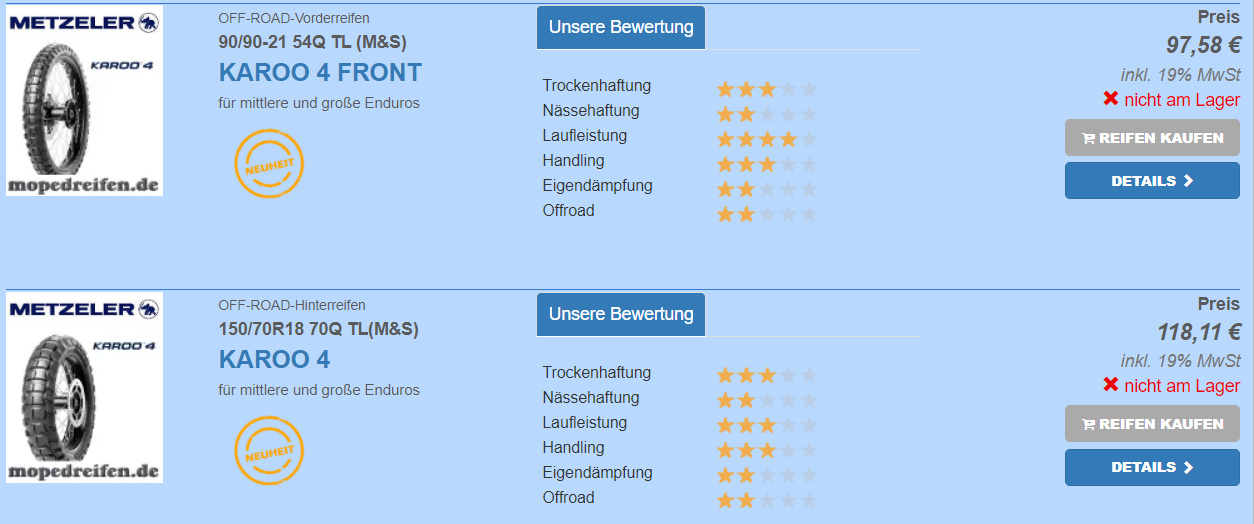Click Laufleistung star rating of Karoo 4 Front

tap(767, 139)
